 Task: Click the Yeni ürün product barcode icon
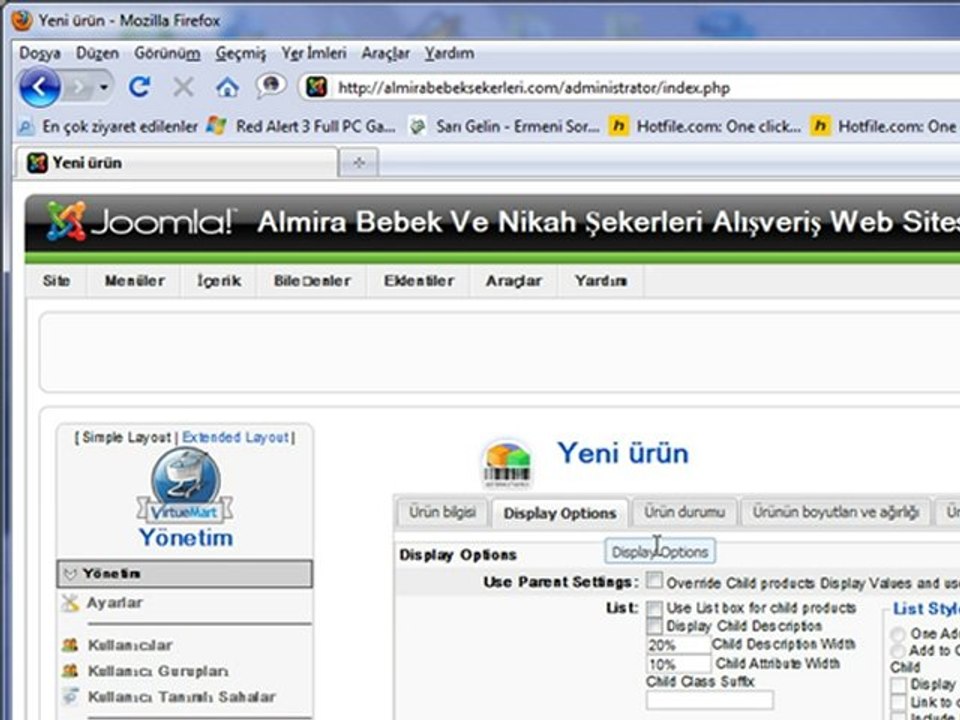(507, 463)
